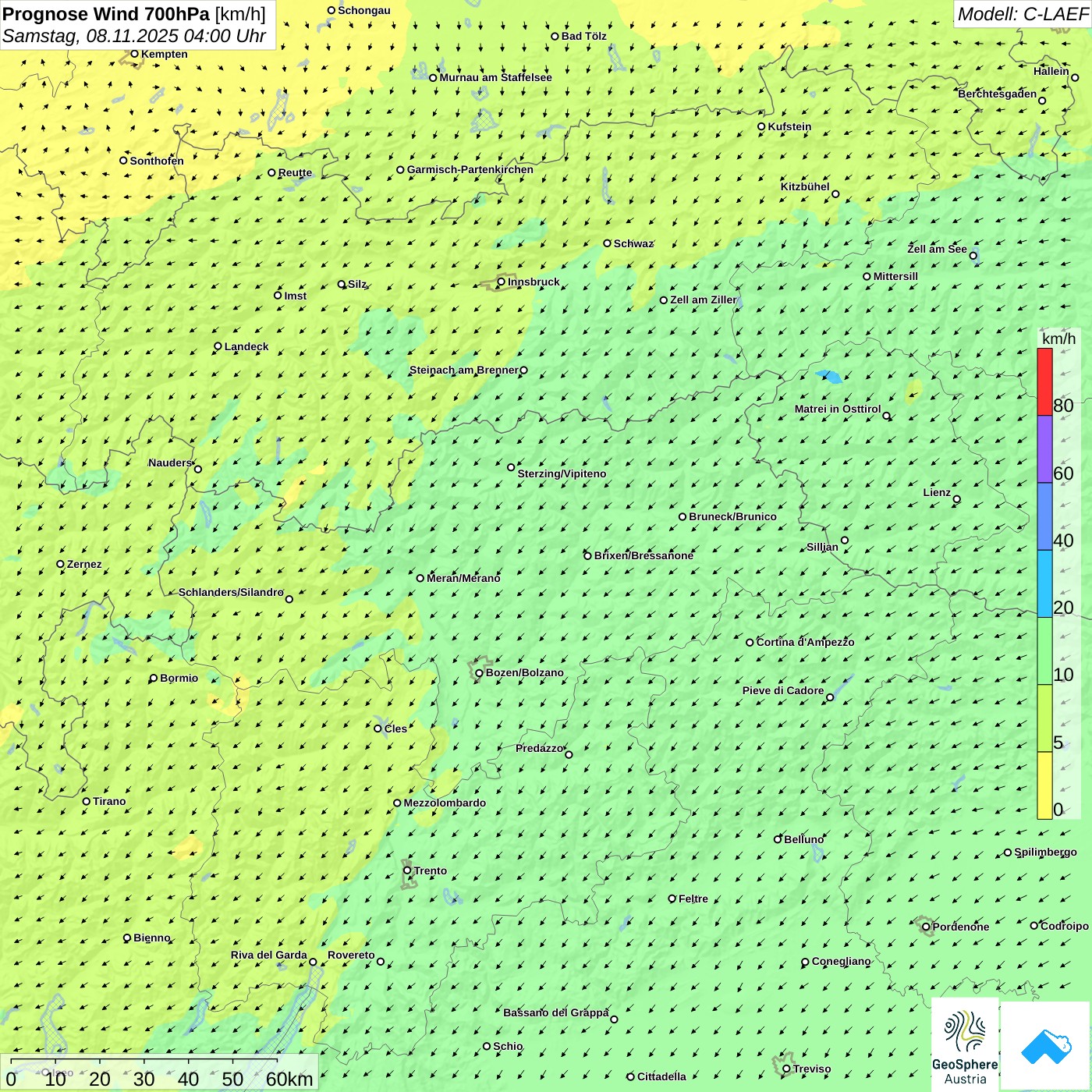This screenshot has width=1092, height=1092.
Task: Click the Bormio city marker
Action: pyautogui.click(x=154, y=678)
